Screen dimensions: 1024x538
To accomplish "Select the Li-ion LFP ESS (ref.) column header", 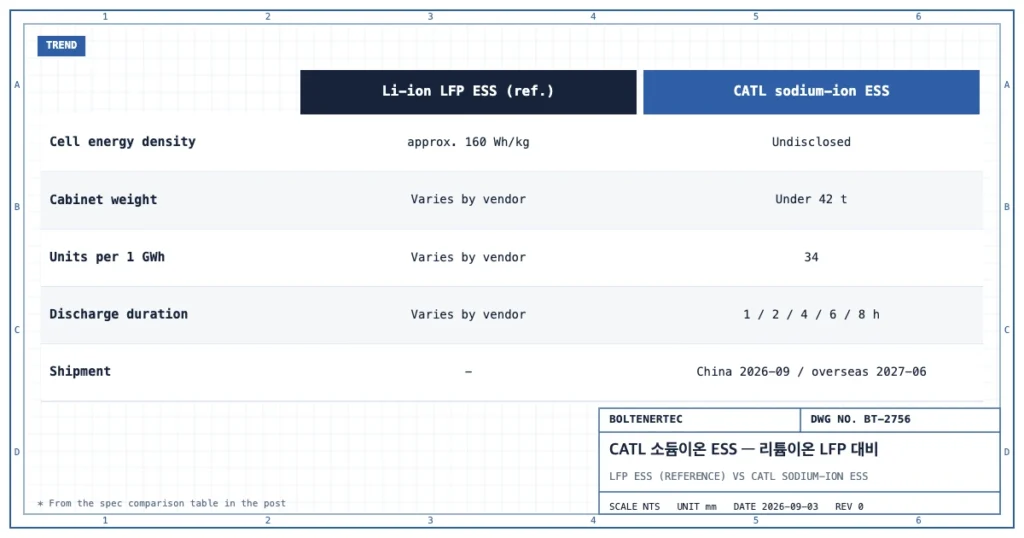I will click(468, 92).
